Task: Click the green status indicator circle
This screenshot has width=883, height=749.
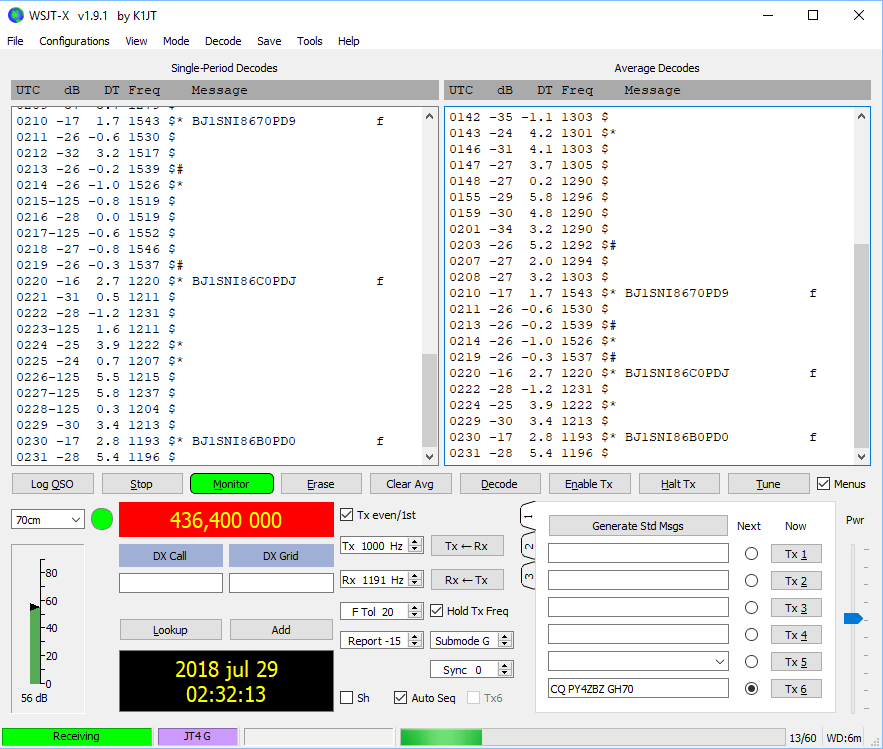Action: [101, 519]
